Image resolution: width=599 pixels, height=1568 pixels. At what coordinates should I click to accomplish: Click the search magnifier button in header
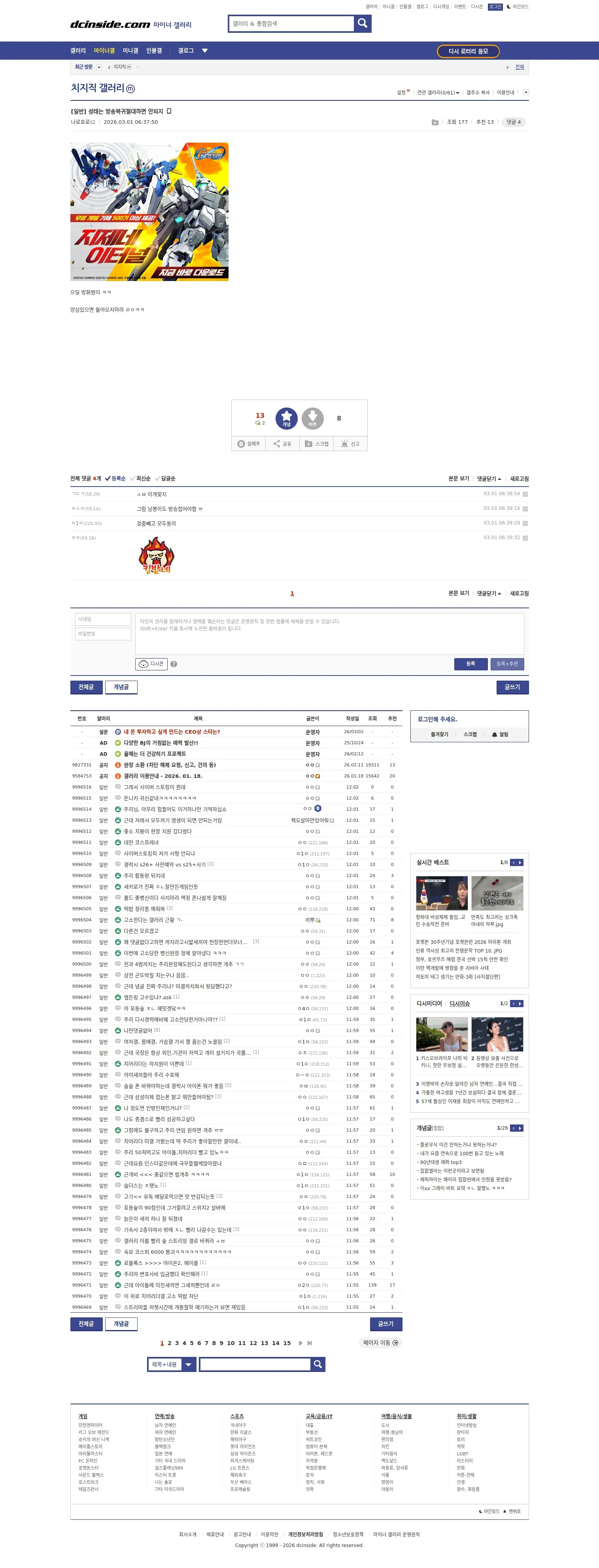point(362,23)
